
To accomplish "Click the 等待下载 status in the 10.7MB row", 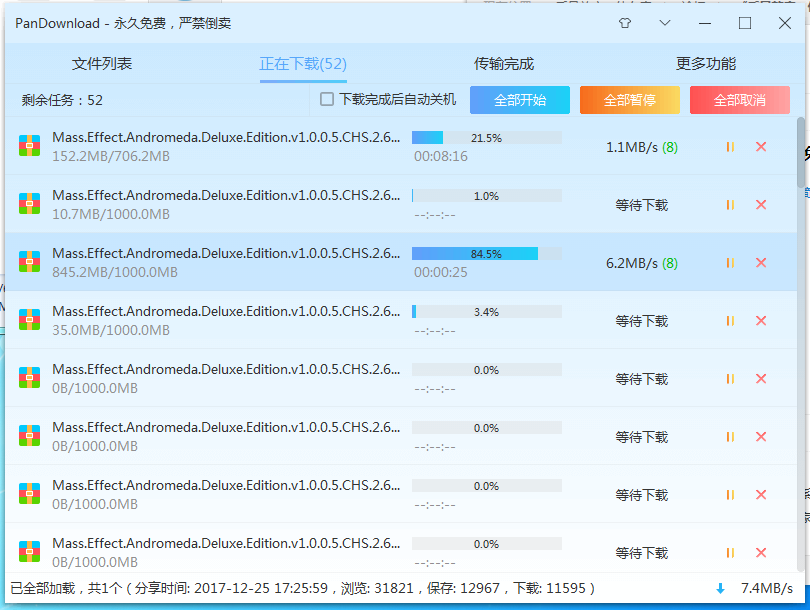I will pyautogui.click(x=642, y=206).
